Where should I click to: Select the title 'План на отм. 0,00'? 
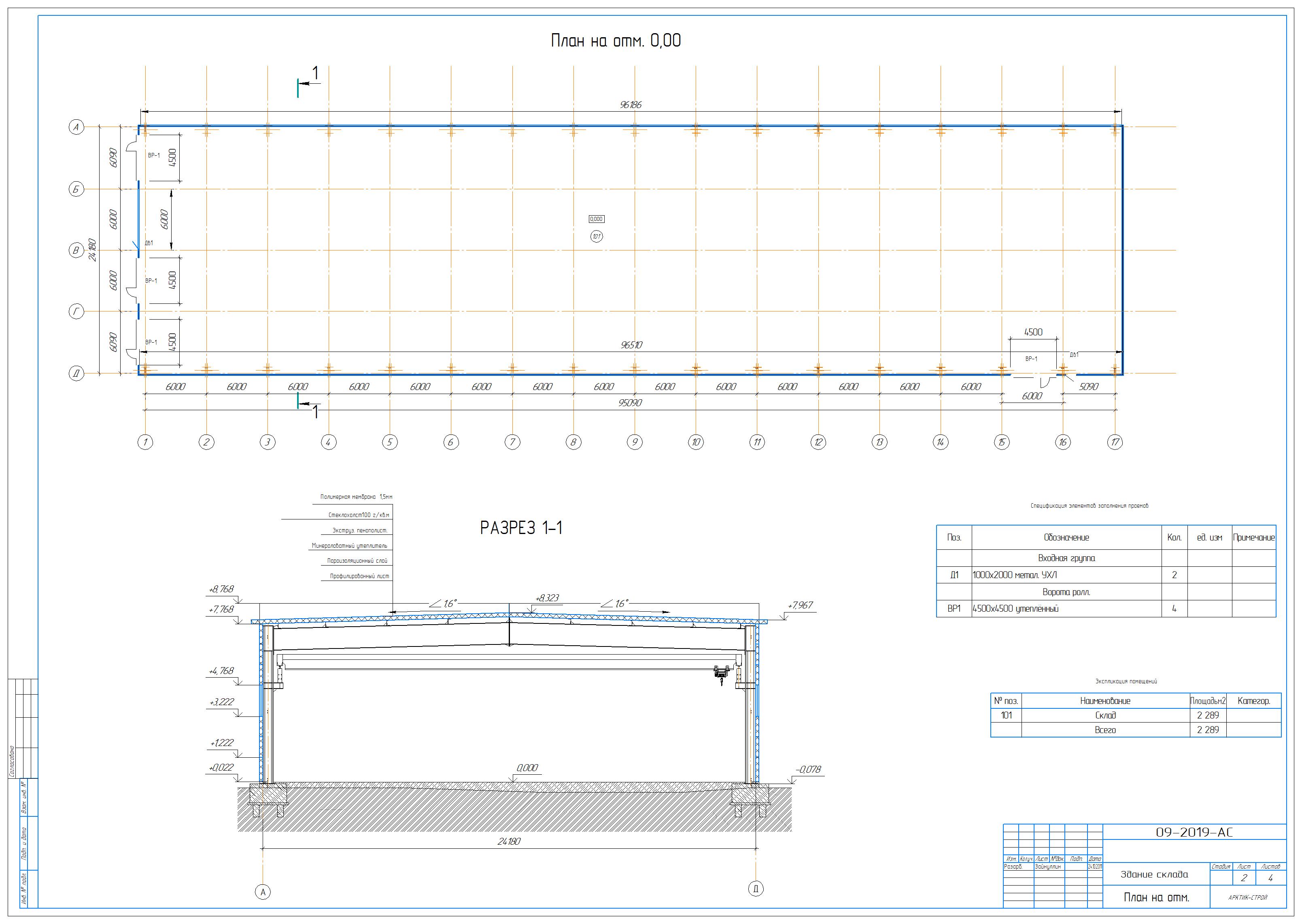pyautogui.click(x=616, y=41)
